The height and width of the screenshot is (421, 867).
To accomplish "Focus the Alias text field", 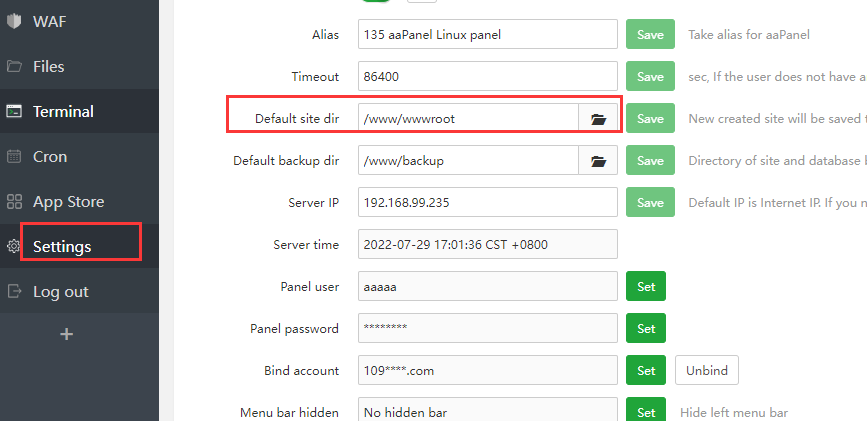I will (x=487, y=35).
